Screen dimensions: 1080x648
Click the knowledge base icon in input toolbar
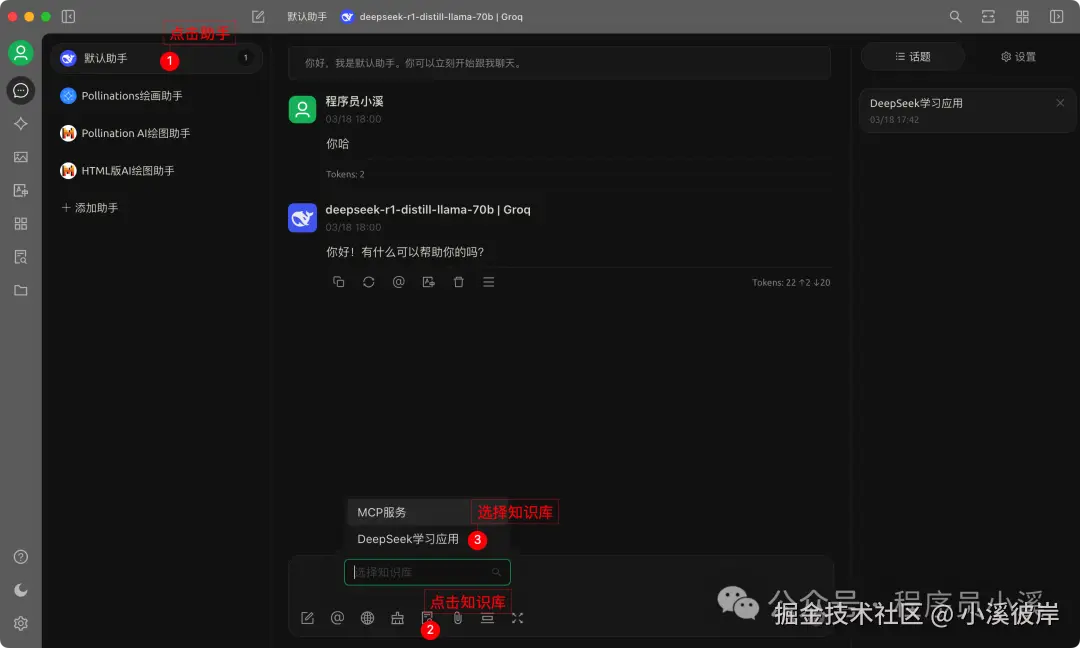click(x=427, y=618)
